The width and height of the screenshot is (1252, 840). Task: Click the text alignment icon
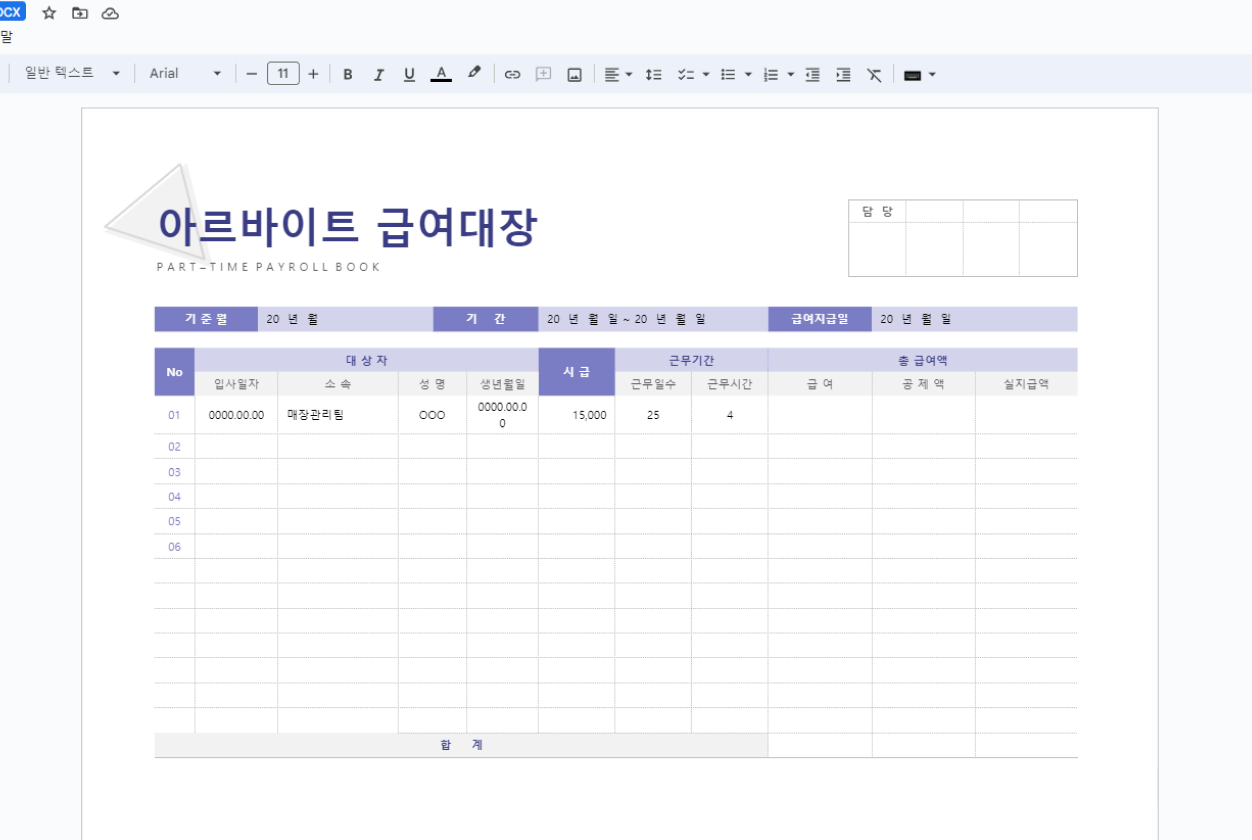pyautogui.click(x=612, y=74)
